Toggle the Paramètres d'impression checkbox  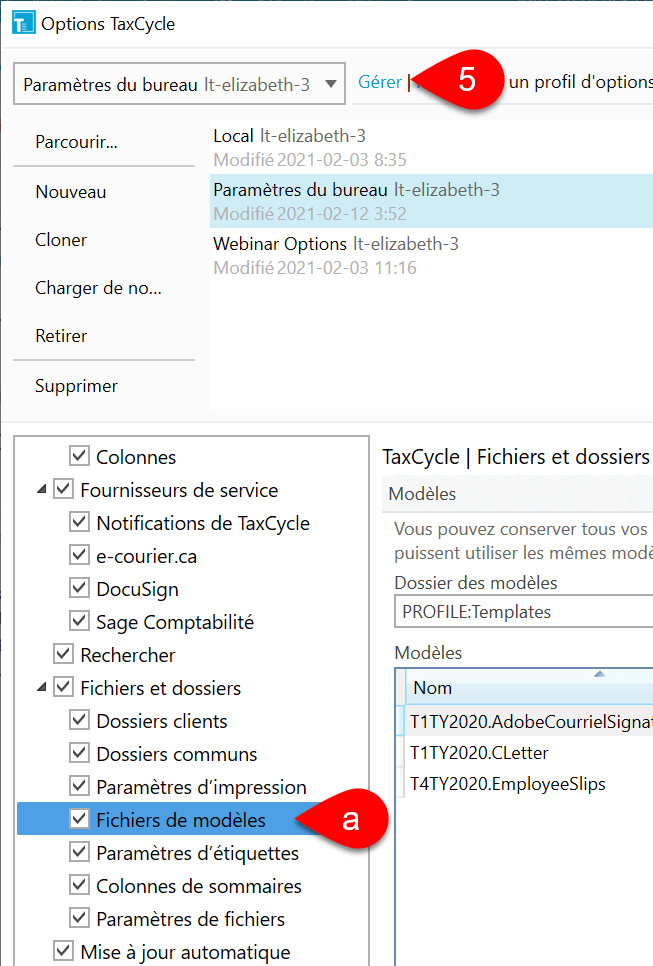tap(79, 785)
